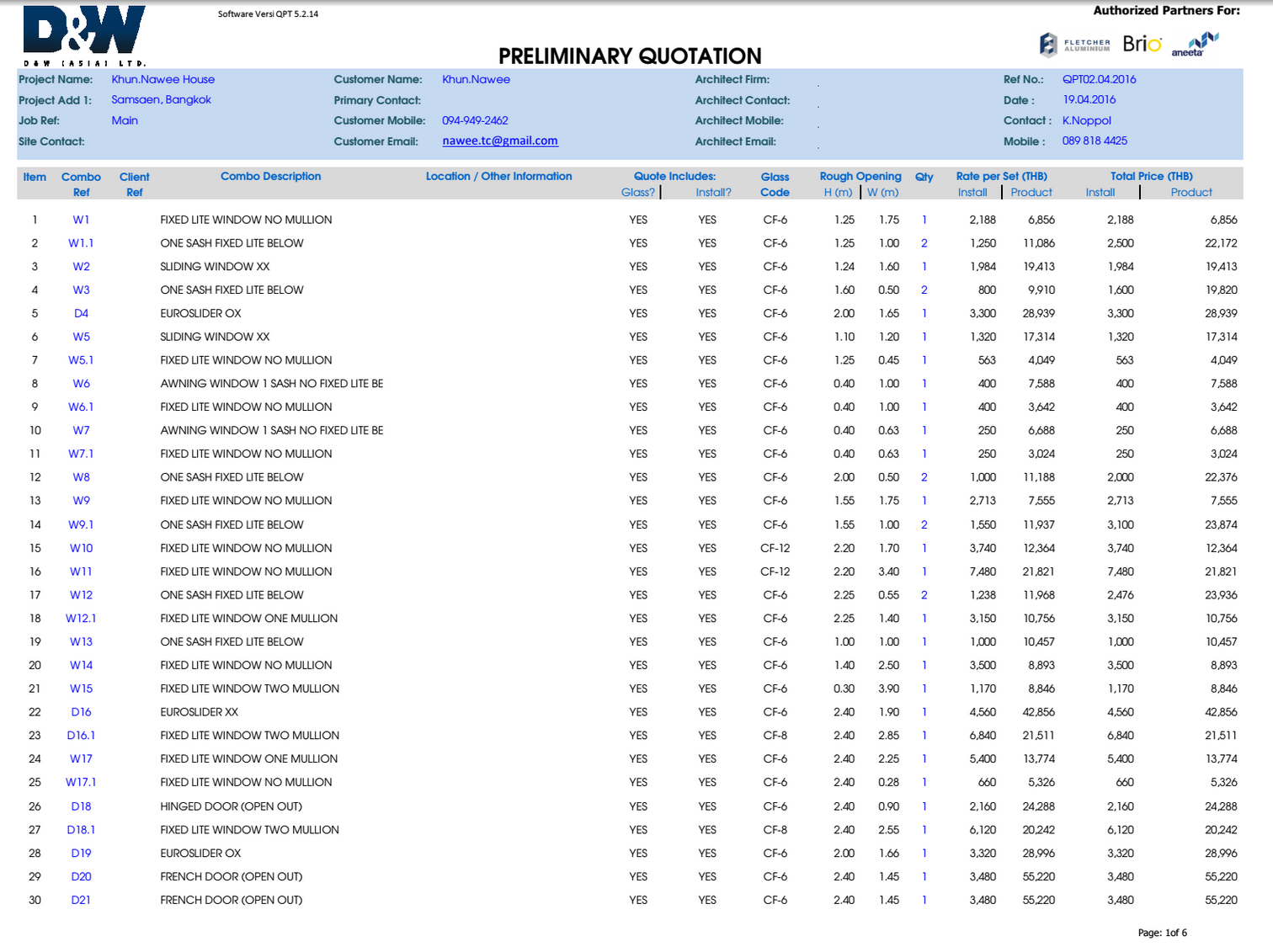Select combo reference W15
The height and width of the screenshot is (952, 1273).
coord(81,689)
